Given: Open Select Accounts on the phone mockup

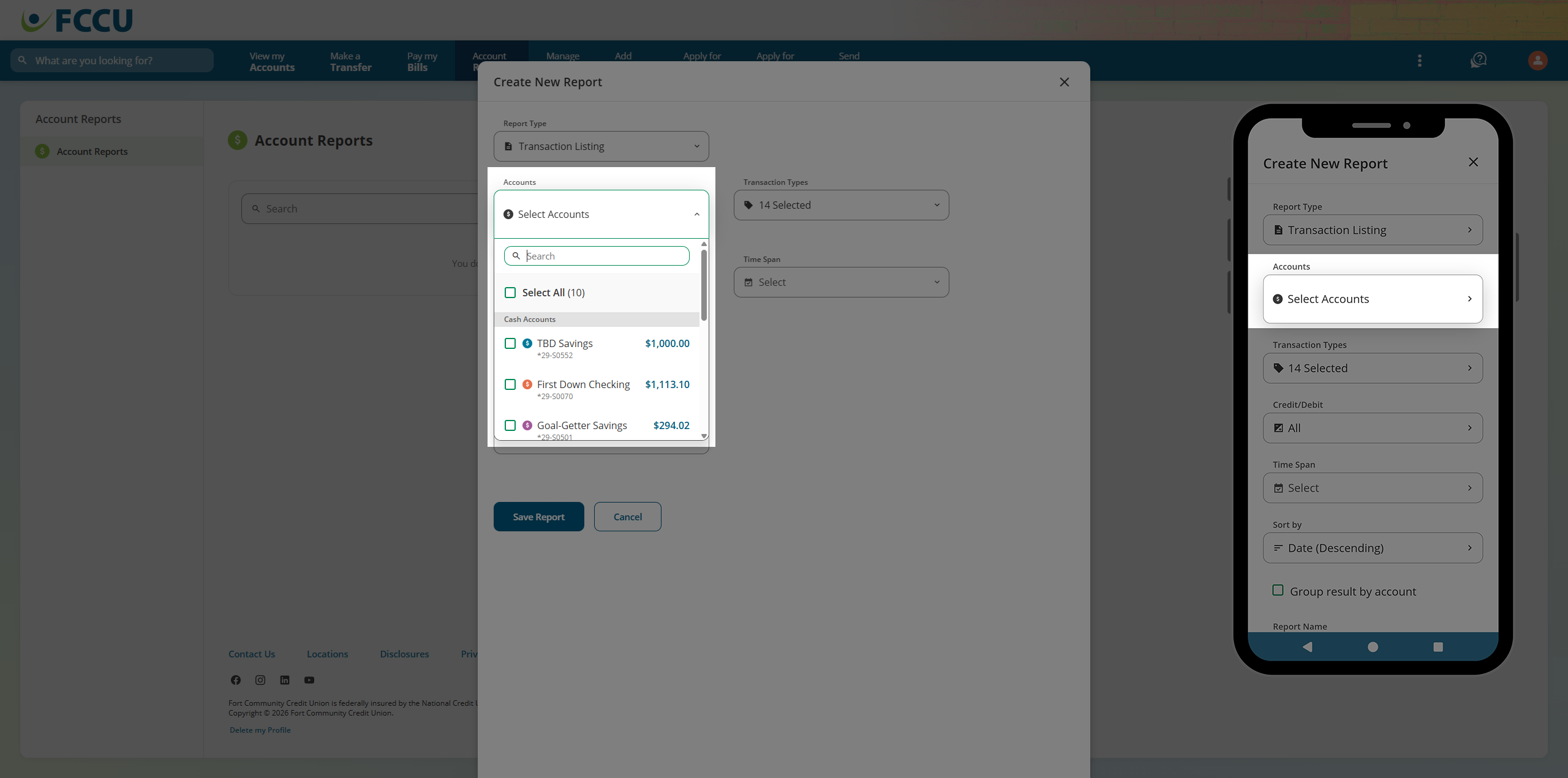Looking at the screenshot, I should pyautogui.click(x=1373, y=299).
